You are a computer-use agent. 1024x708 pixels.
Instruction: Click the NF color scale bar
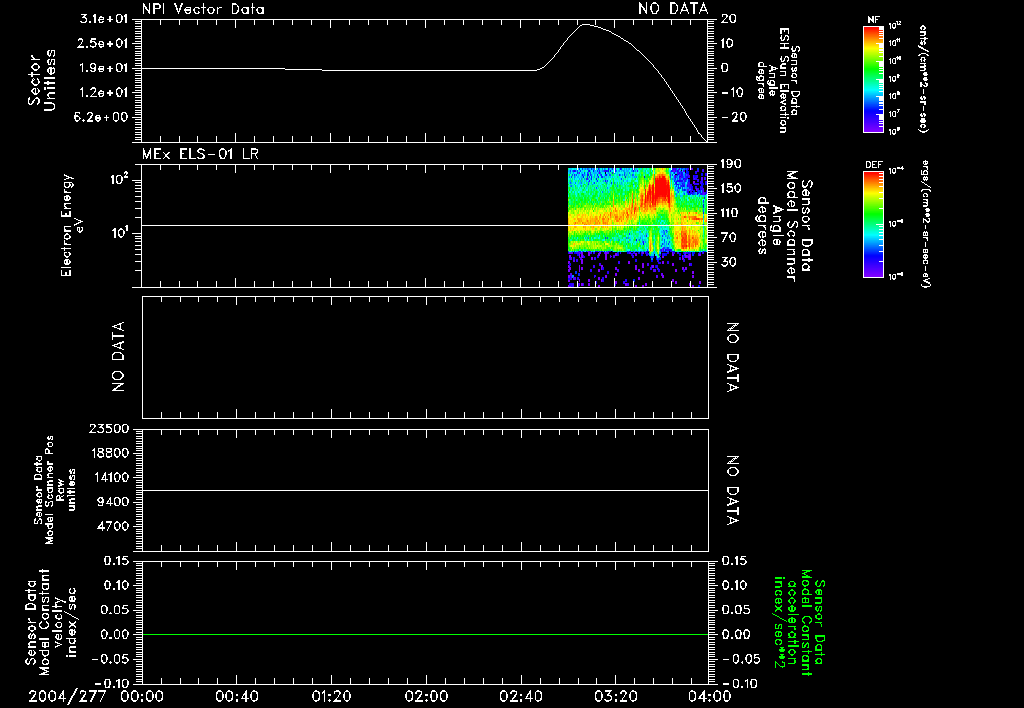pos(873,78)
